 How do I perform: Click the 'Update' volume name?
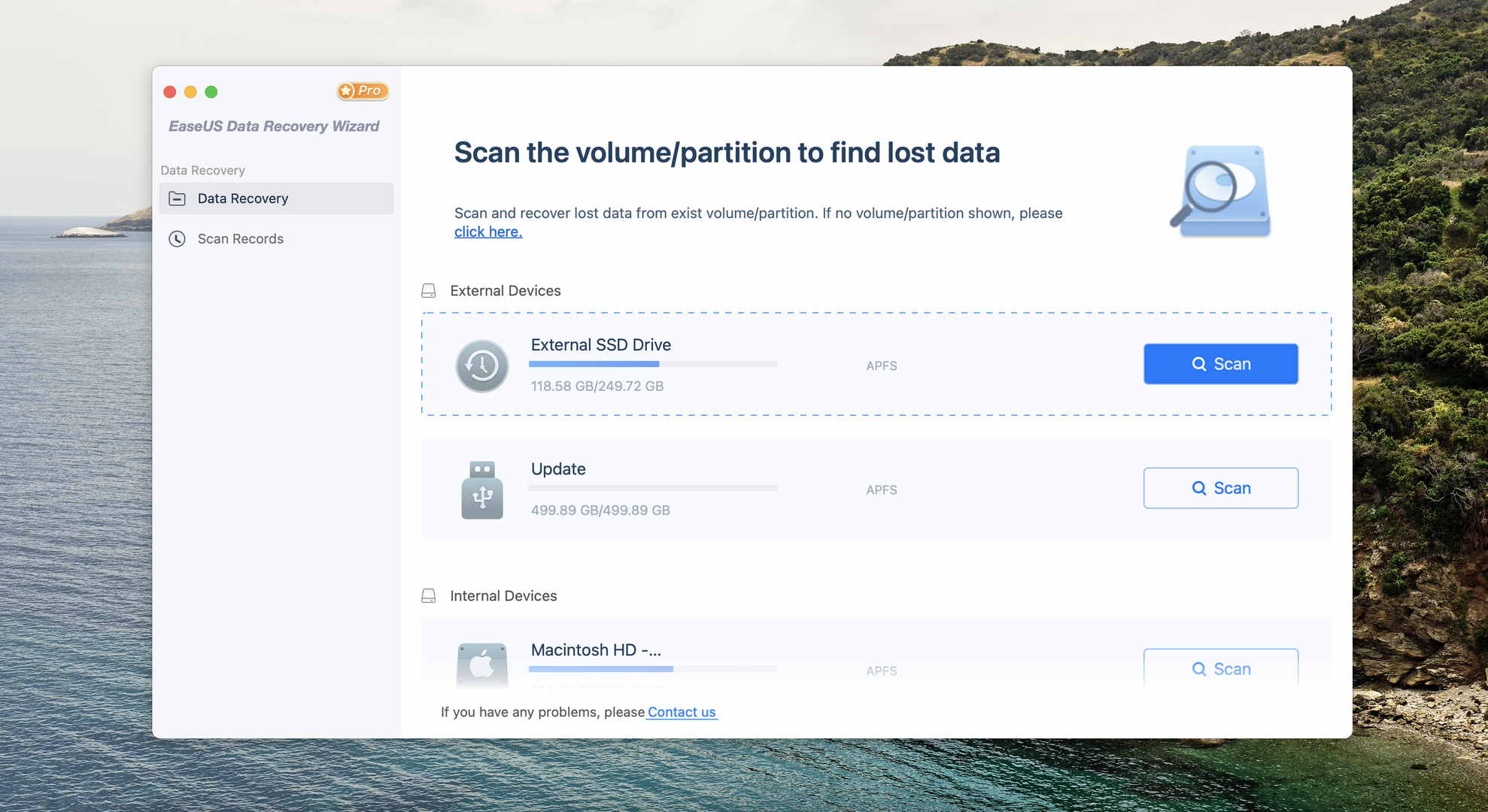click(558, 469)
